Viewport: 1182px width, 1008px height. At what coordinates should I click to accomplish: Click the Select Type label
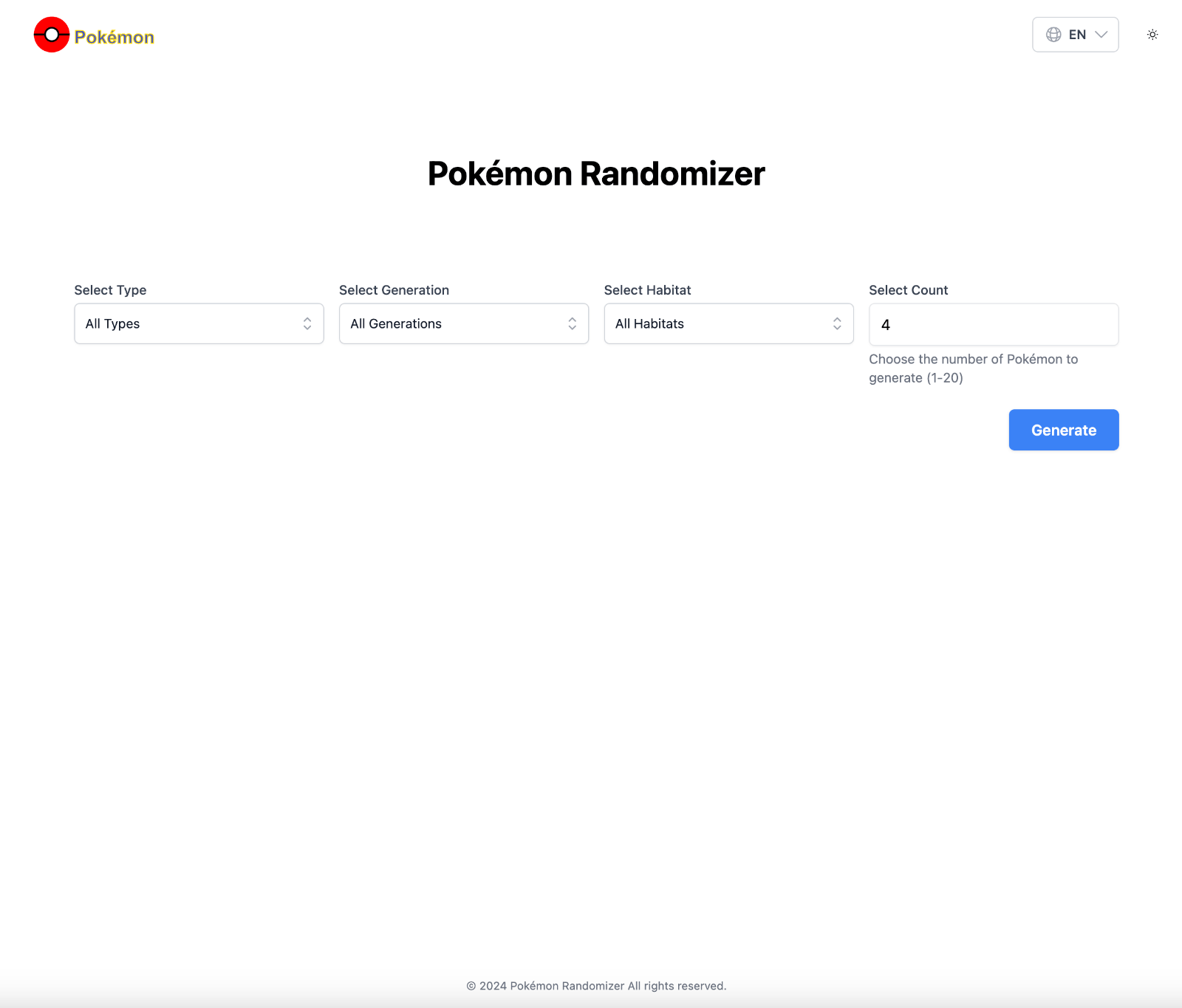[110, 290]
